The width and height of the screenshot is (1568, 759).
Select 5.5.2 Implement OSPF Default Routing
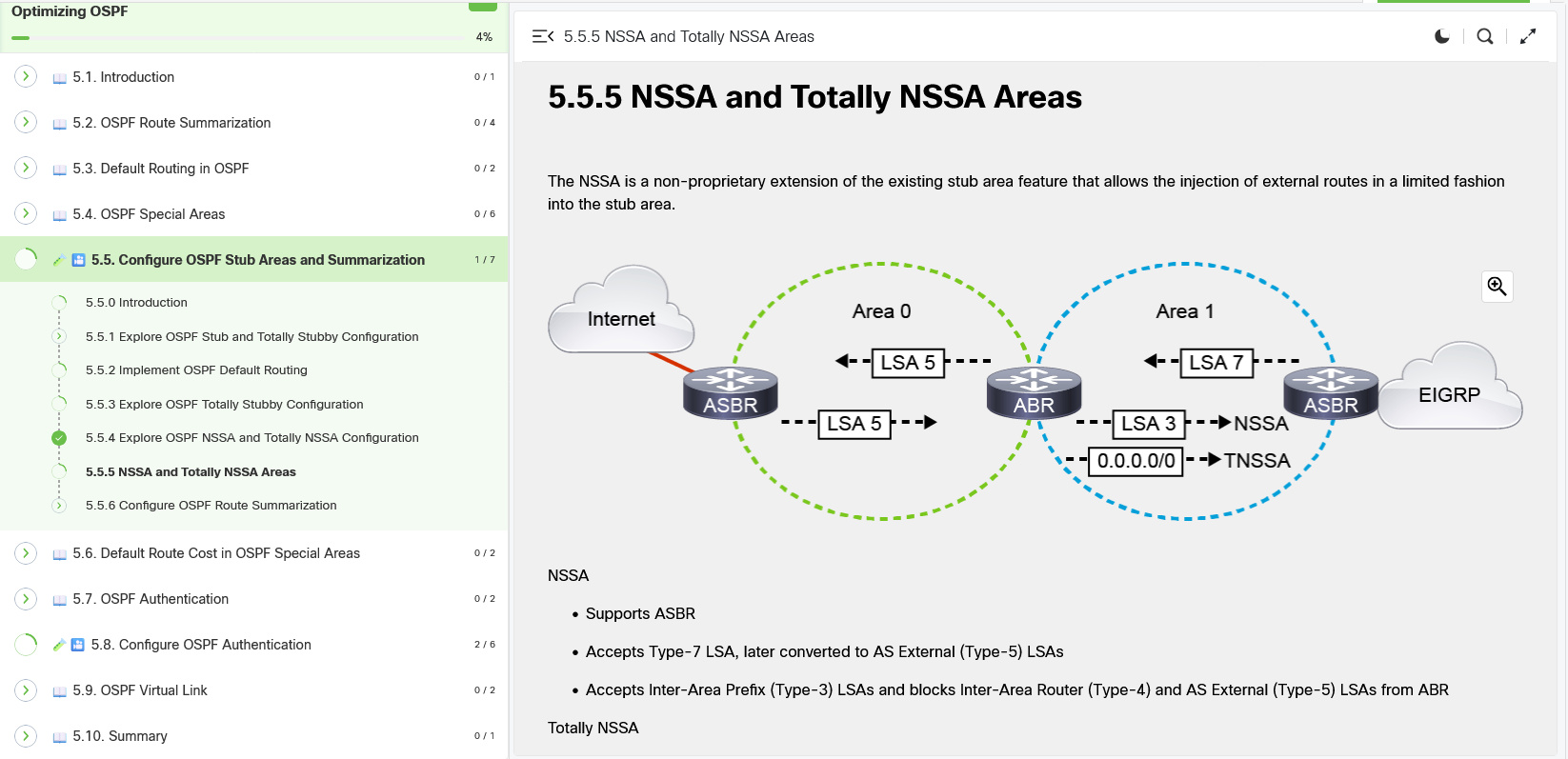point(196,370)
